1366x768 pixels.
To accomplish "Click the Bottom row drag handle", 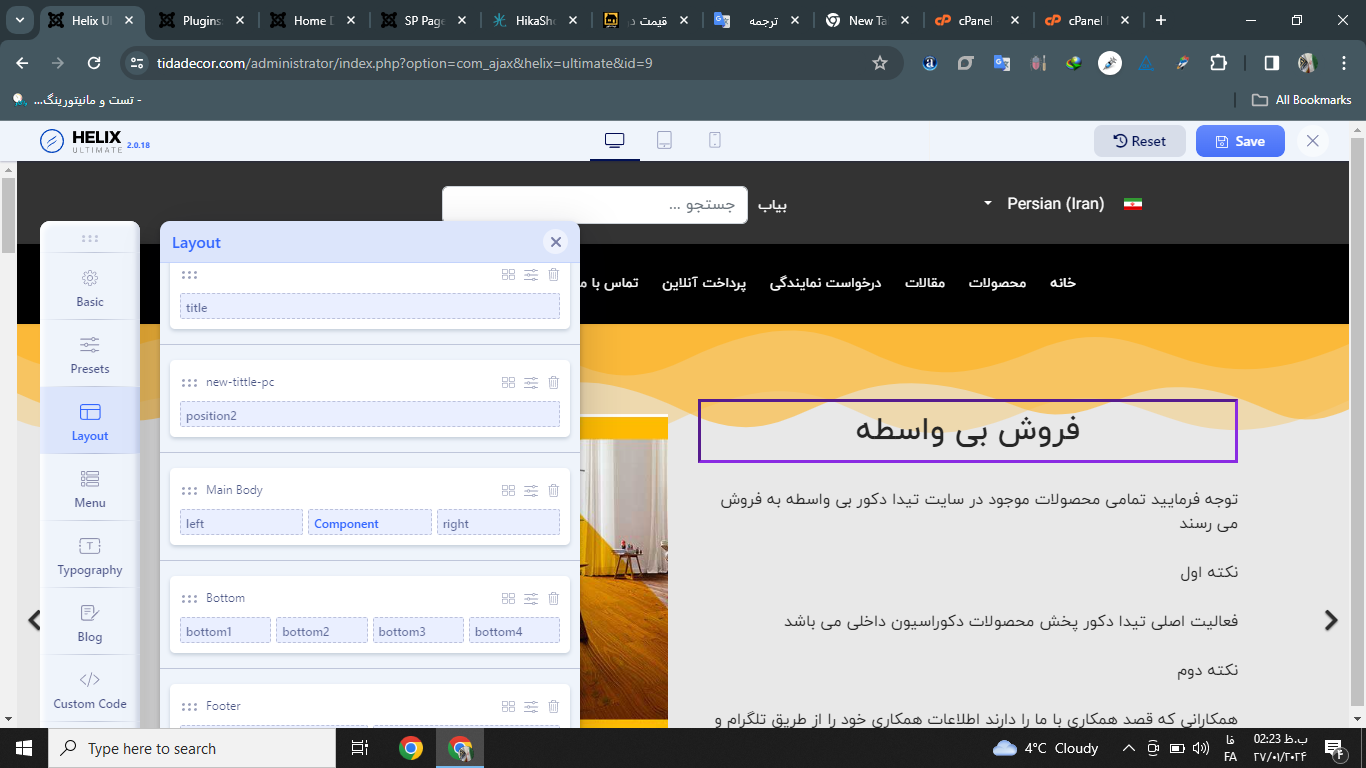I will pyautogui.click(x=189, y=599).
